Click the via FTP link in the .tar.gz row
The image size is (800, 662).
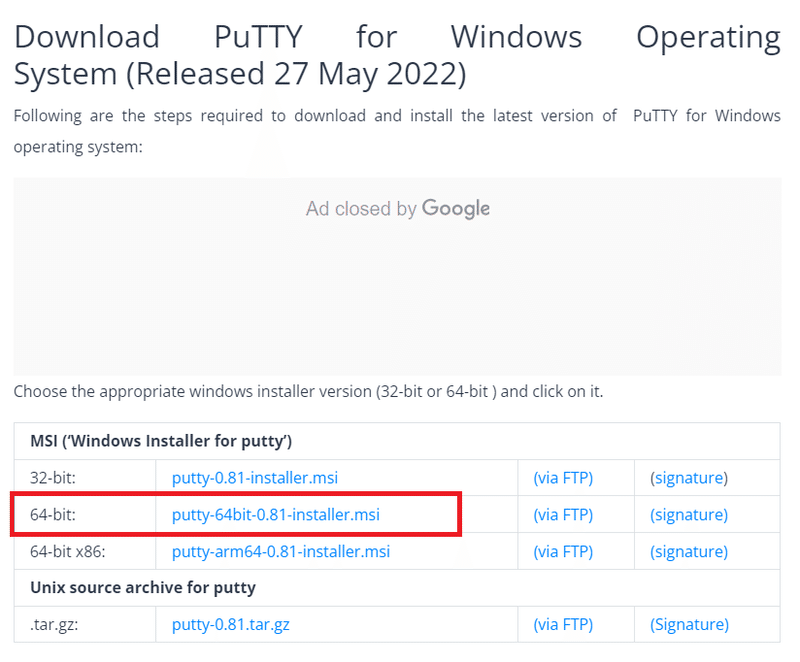click(x=563, y=625)
